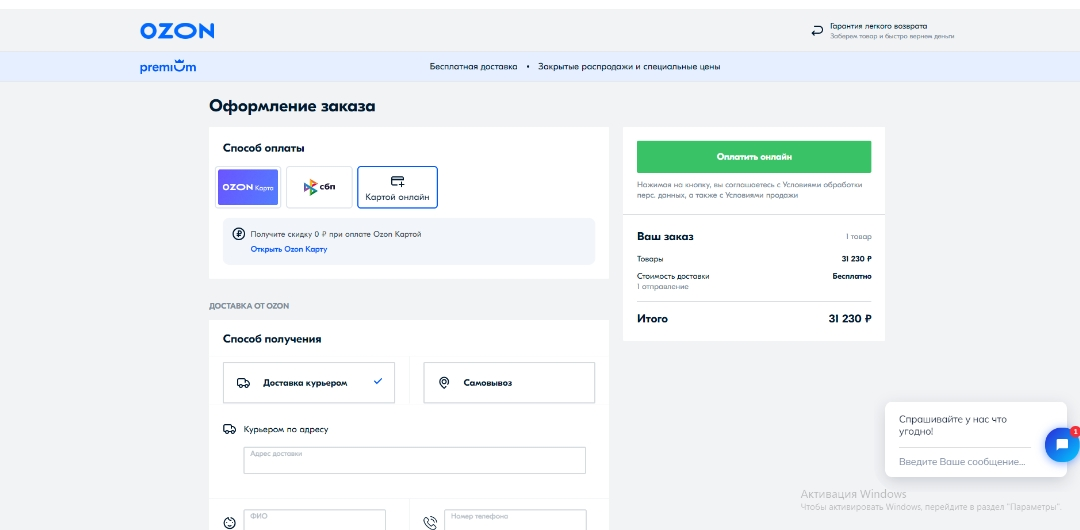
Task: Focus the Номер телефона field
Action: [x=515, y=520]
